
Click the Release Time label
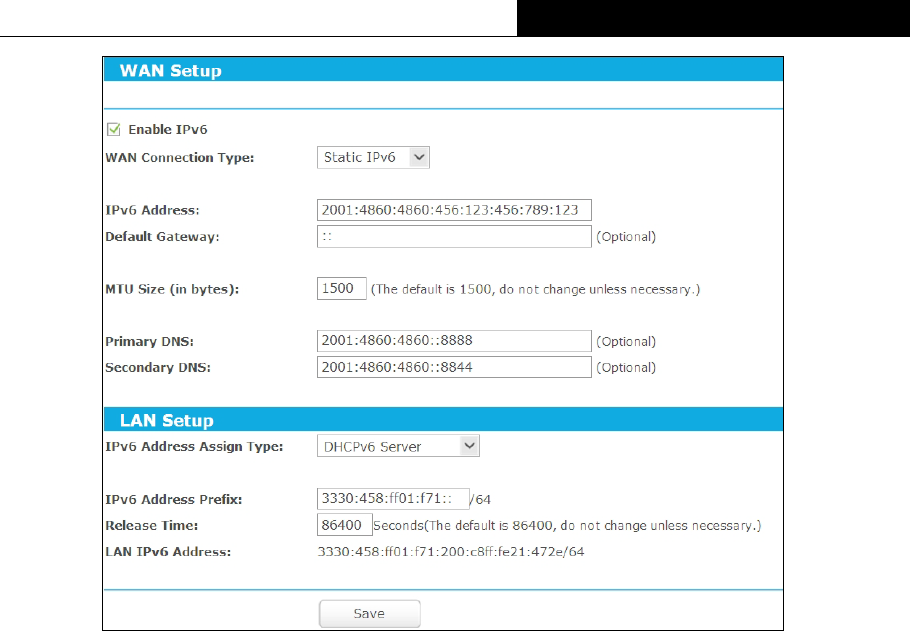pyautogui.click(x=151, y=525)
